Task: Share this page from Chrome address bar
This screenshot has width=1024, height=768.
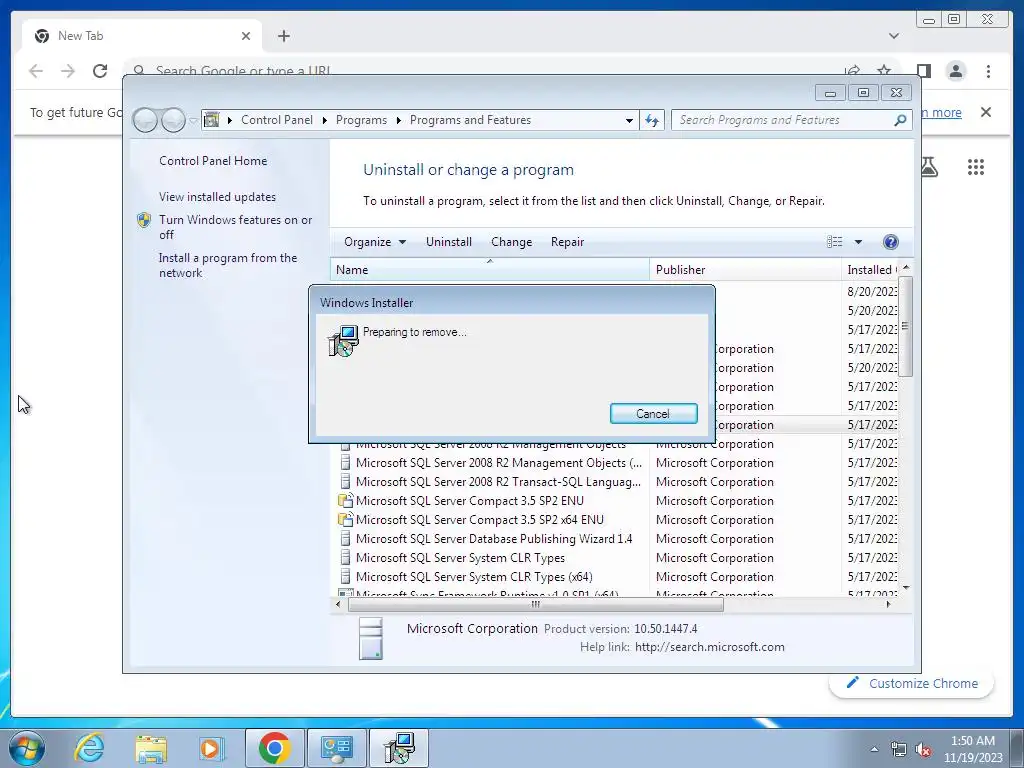Action: tap(852, 71)
